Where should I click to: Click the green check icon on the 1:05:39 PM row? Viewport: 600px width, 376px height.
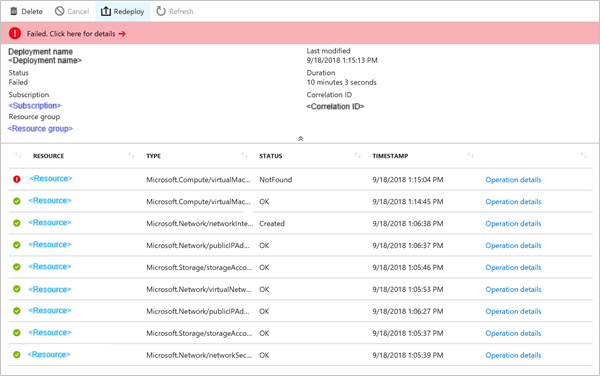coord(17,355)
